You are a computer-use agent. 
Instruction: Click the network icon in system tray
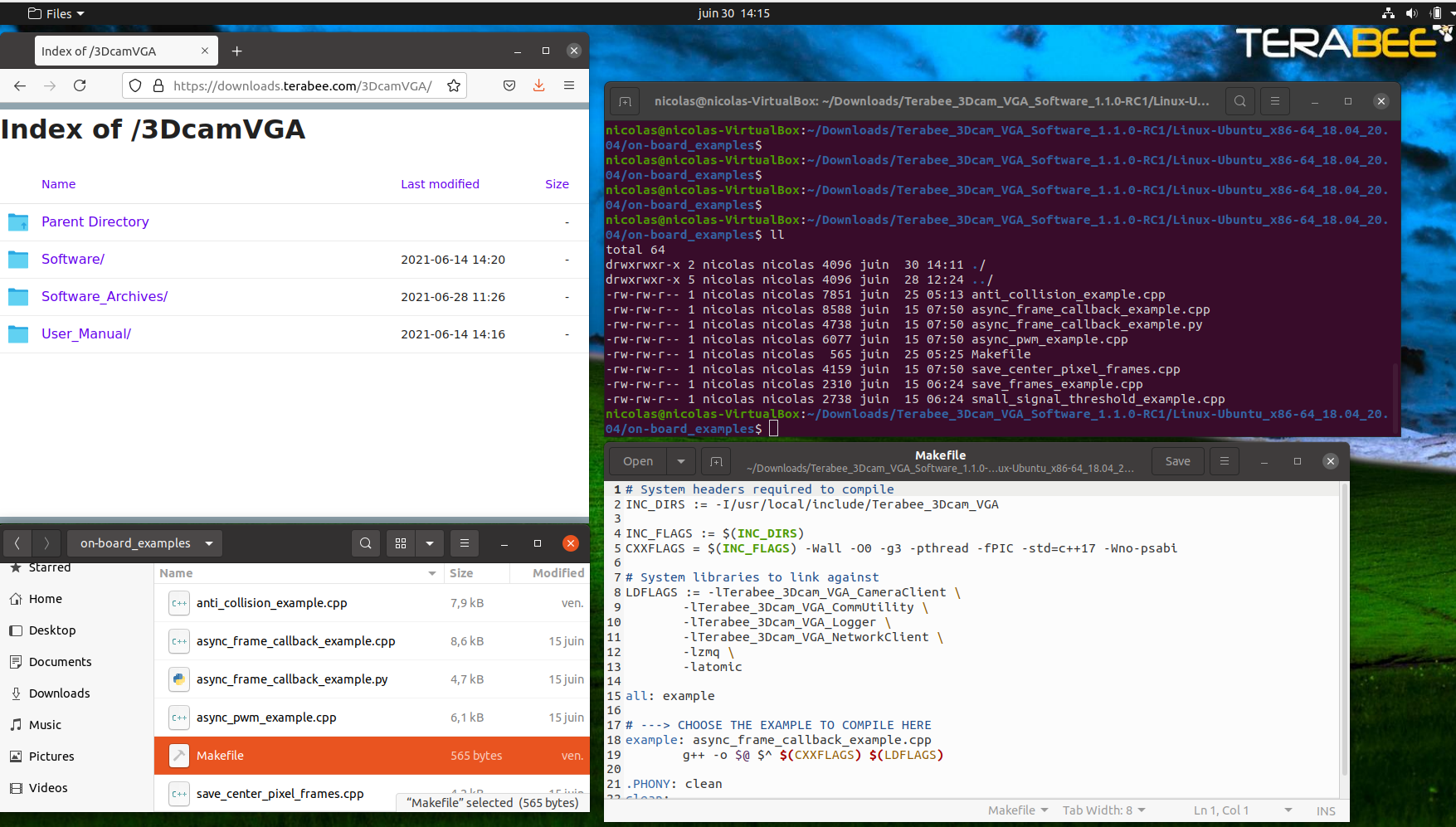point(1388,13)
